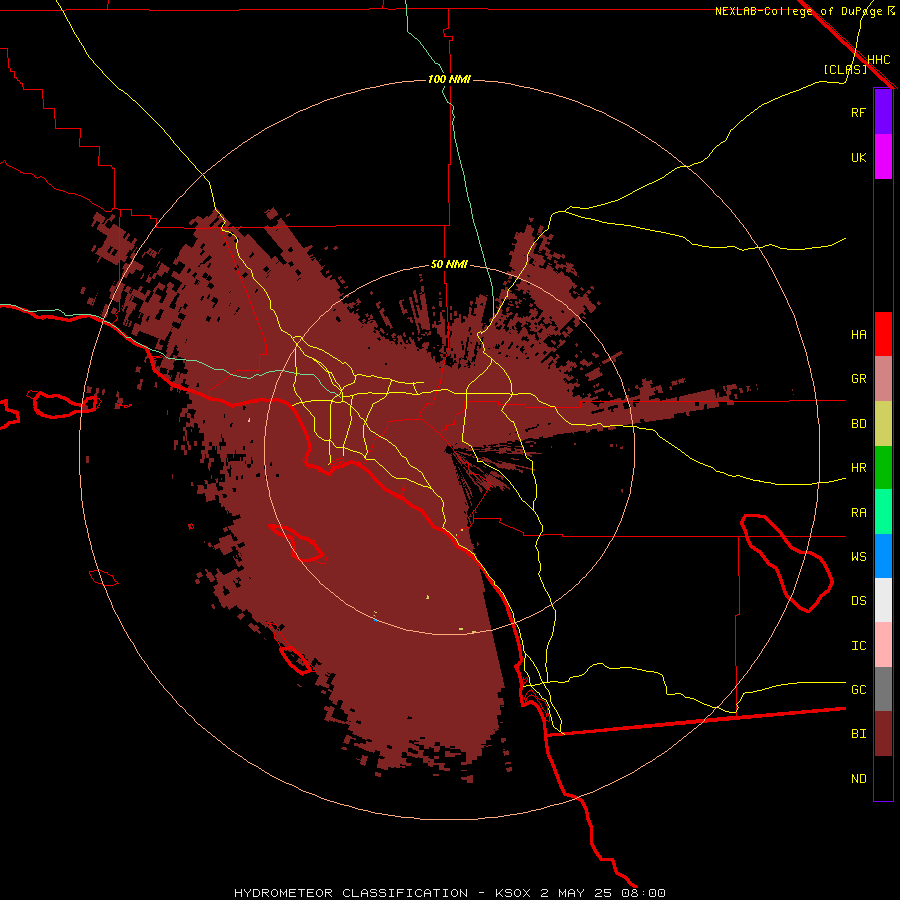Click the '50 NMI' range ring label
Image resolution: width=900 pixels, height=900 pixels.
coord(449,265)
